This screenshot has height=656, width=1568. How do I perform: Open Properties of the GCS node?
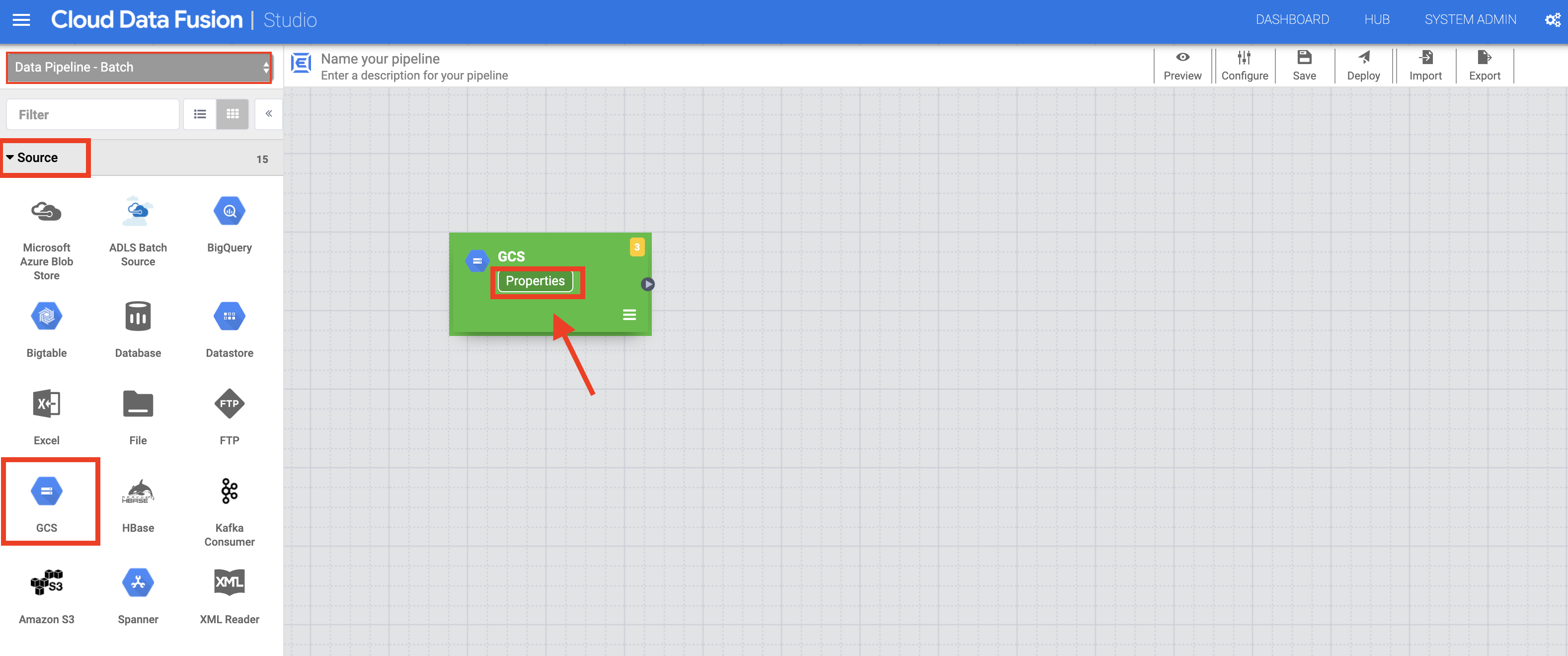pyautogui.click(x=536, y=281)
